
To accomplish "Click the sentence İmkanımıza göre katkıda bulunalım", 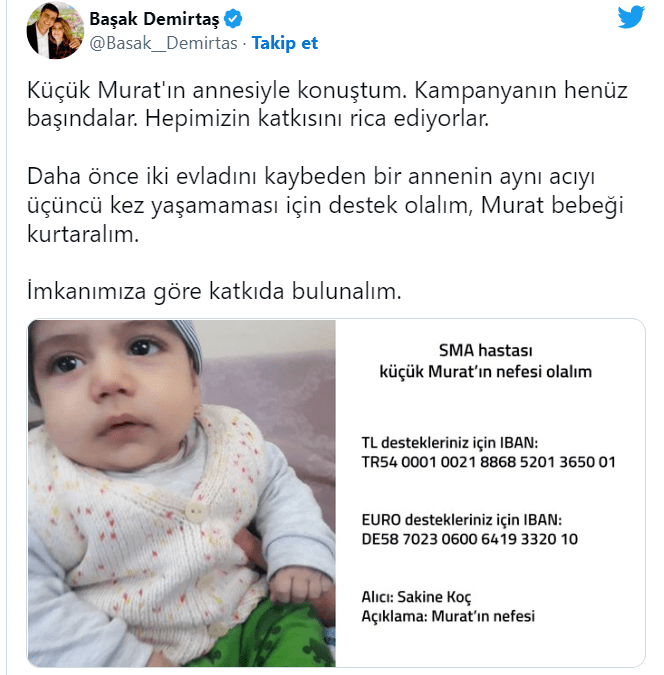I will 214,291.
